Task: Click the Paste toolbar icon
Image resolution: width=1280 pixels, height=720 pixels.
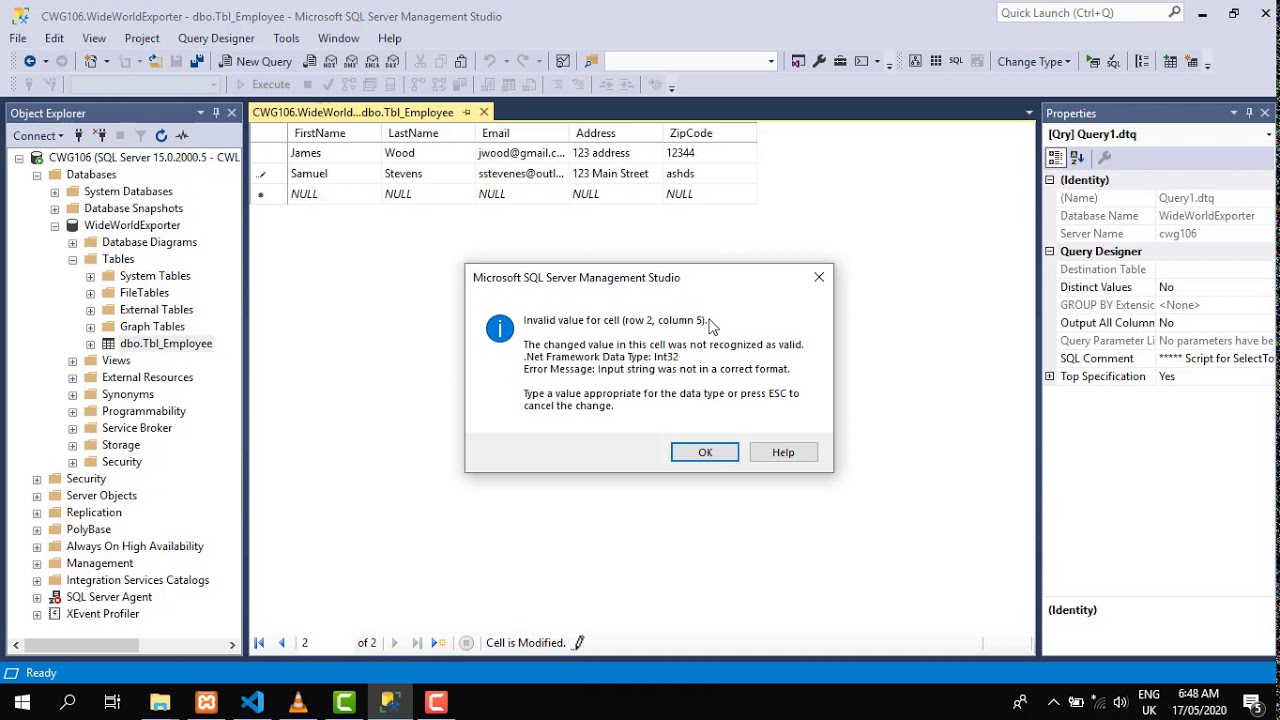Action: click(x=460, y=61)
